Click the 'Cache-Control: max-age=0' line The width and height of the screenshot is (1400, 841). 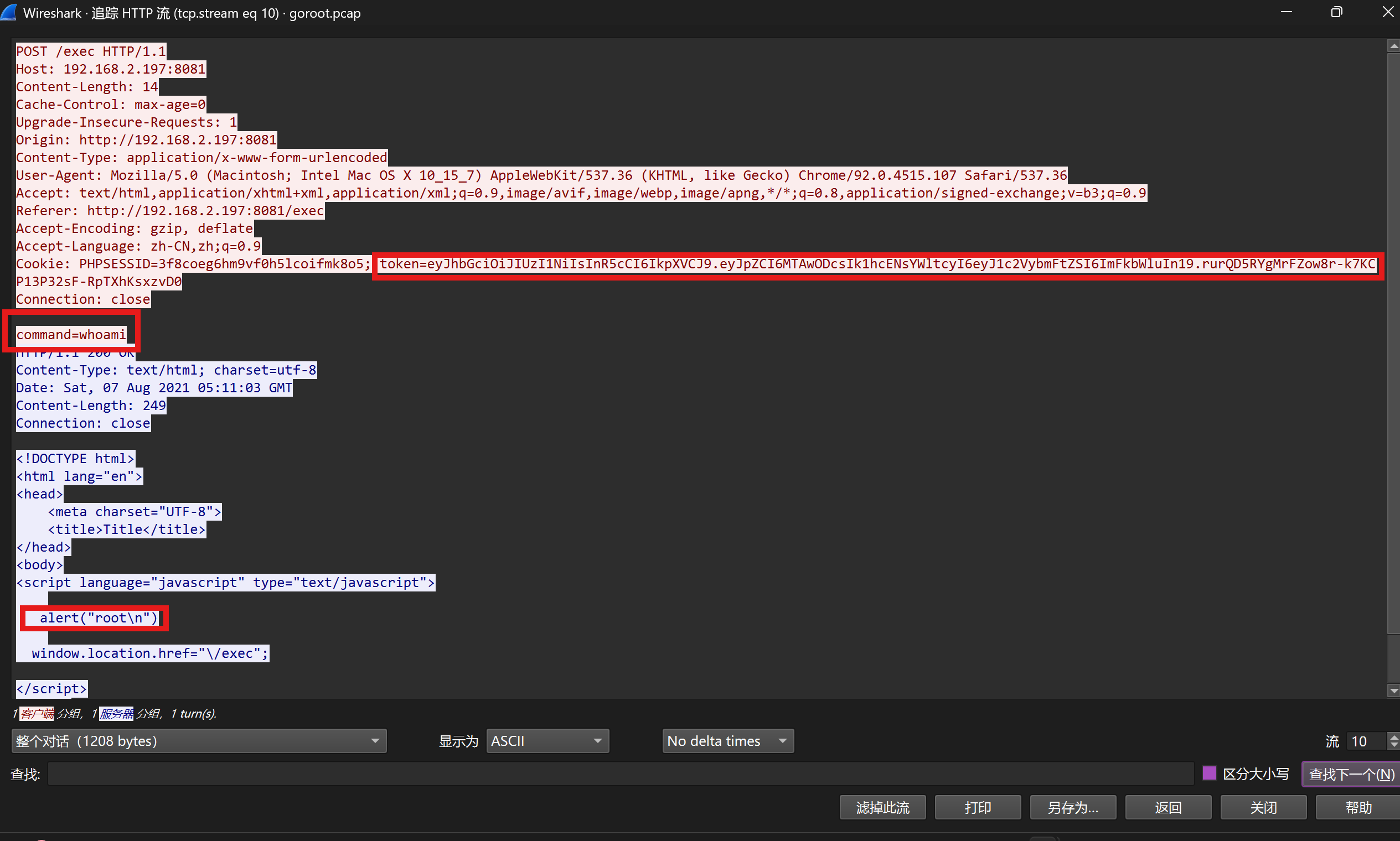111,104
